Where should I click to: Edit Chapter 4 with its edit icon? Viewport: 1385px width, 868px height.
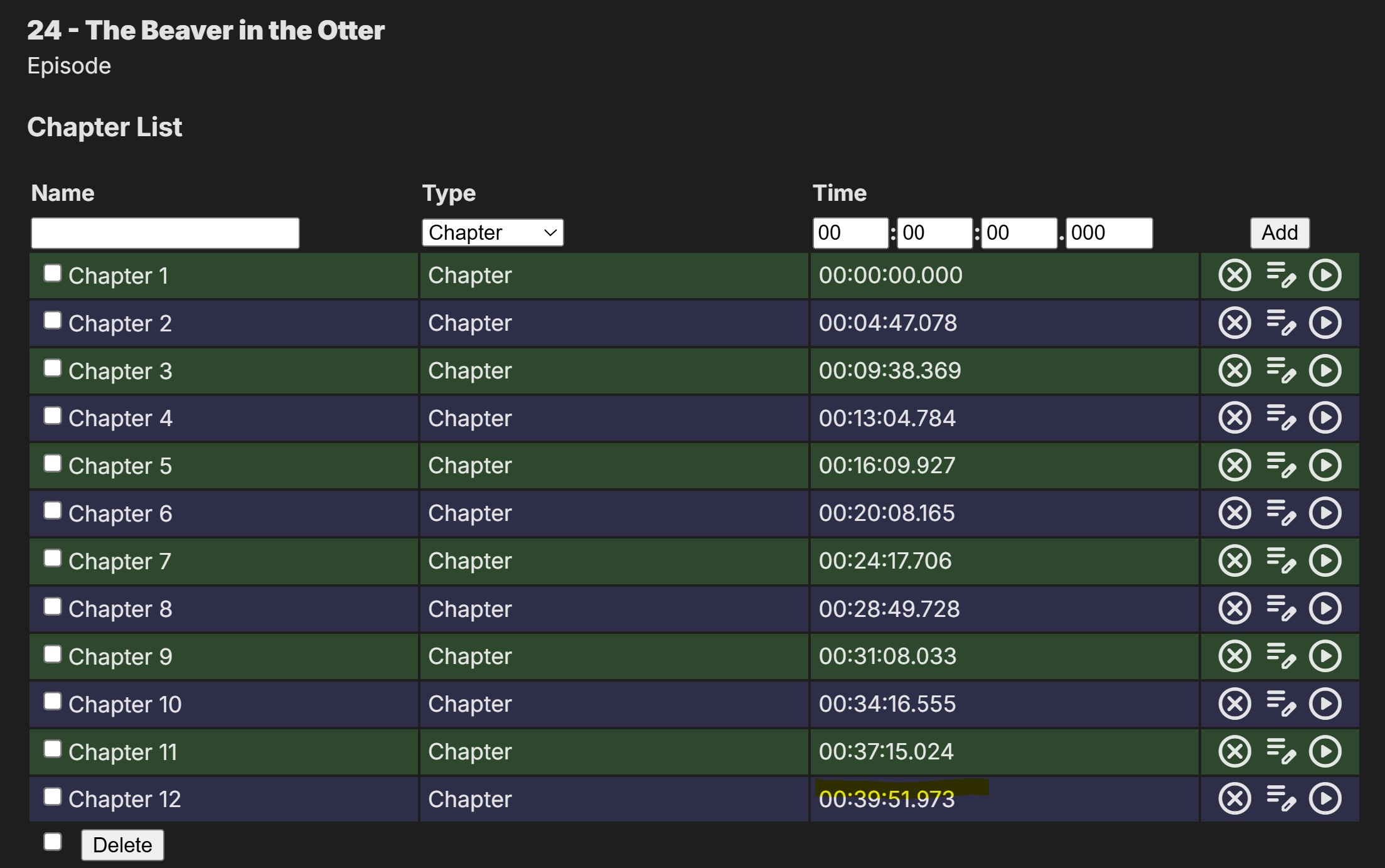(1281, 418)
